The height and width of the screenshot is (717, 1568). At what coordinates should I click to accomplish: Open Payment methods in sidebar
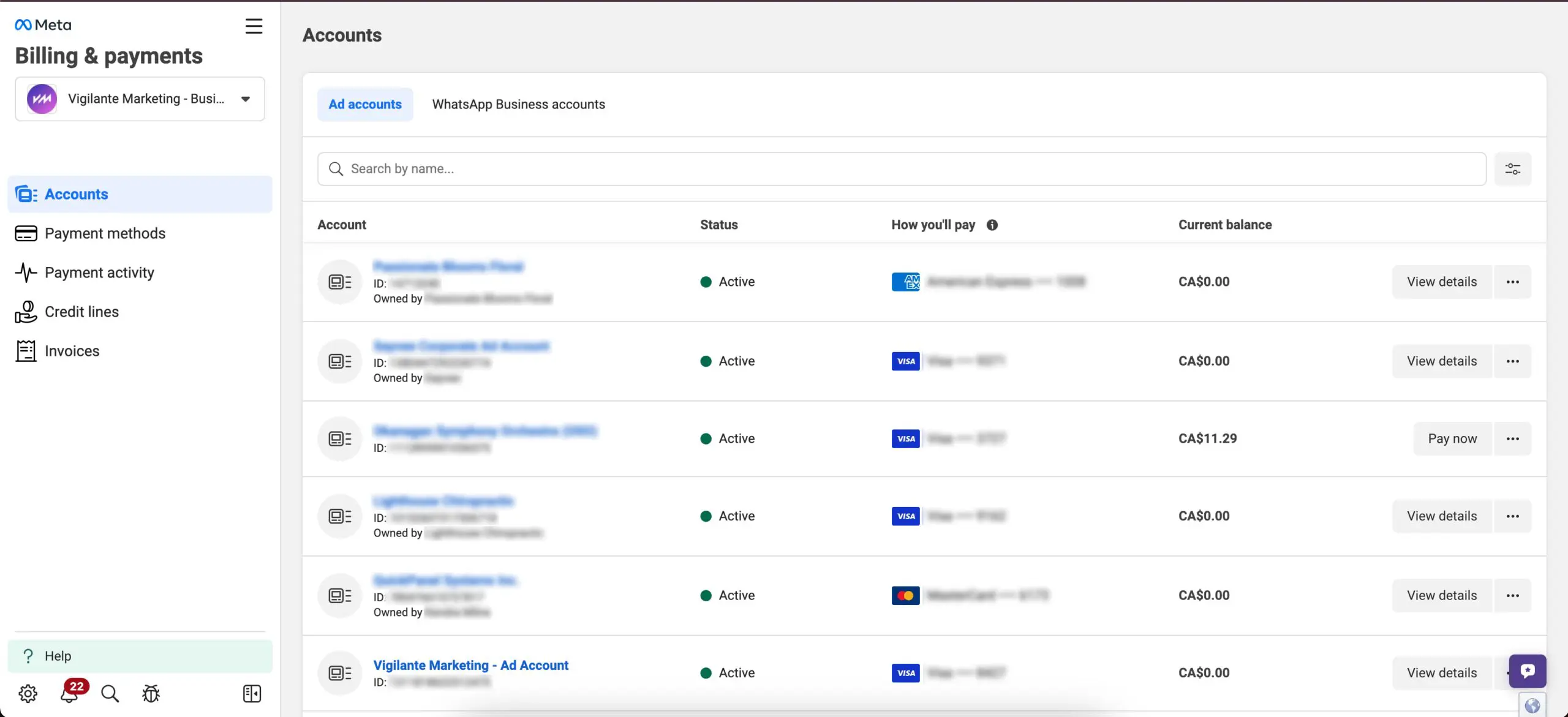[x=105, y=233]
